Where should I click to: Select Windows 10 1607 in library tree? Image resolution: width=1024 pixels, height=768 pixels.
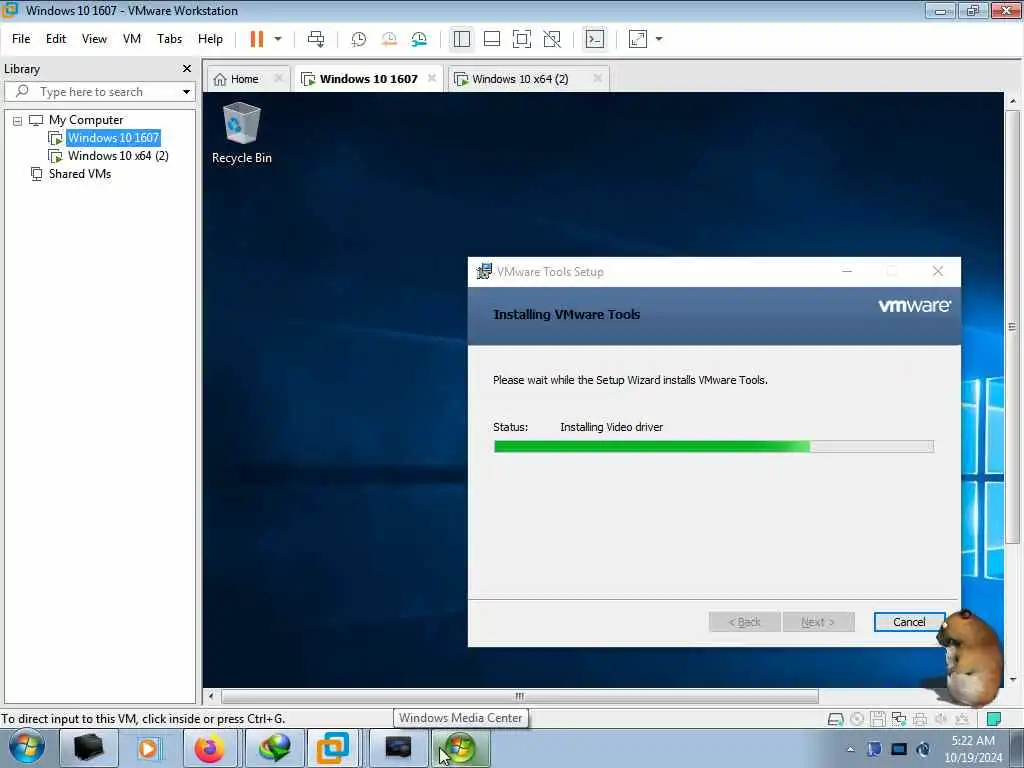tap(114, 138)
